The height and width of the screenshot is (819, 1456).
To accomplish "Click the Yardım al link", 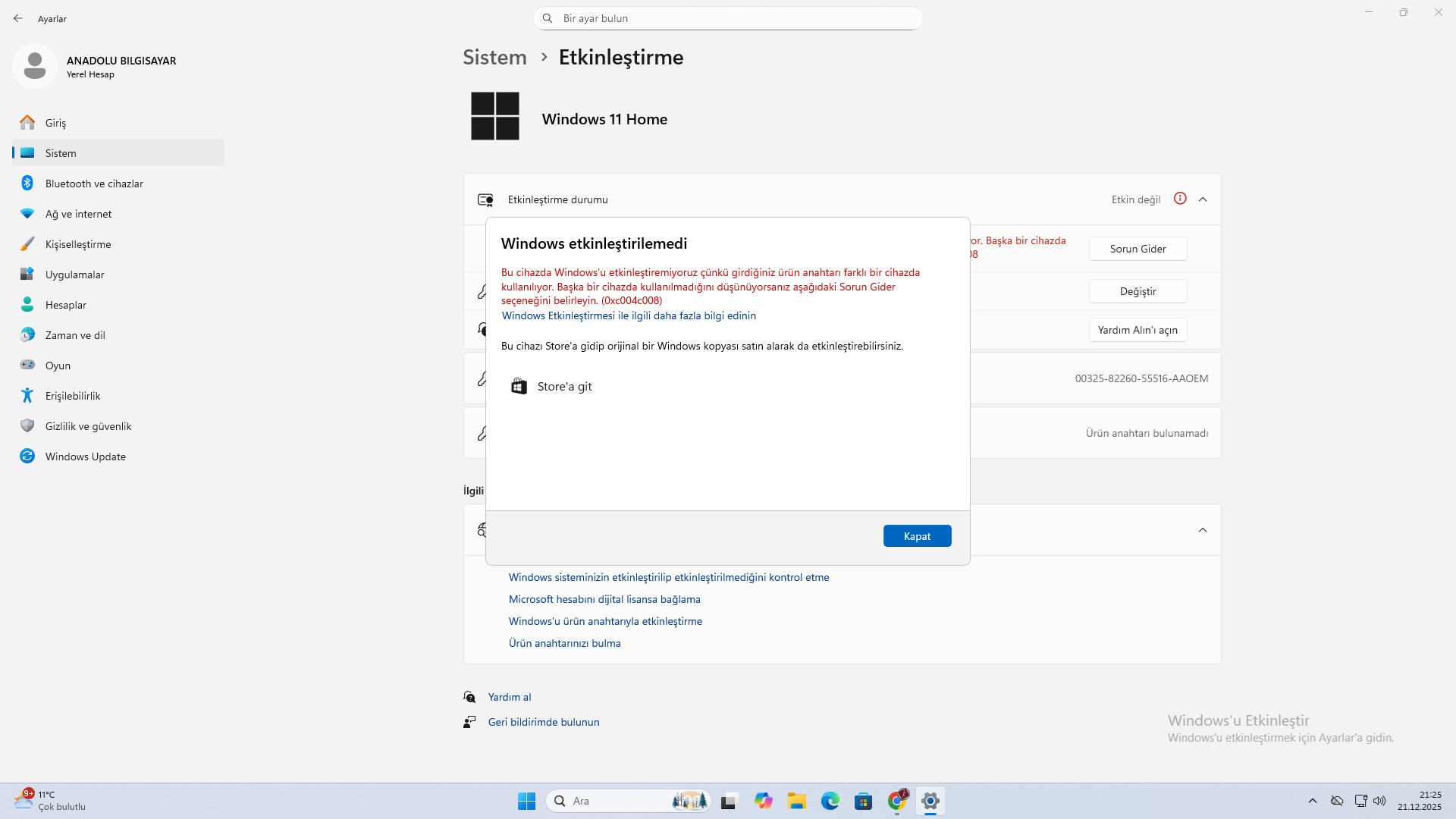I will point(510,698).
